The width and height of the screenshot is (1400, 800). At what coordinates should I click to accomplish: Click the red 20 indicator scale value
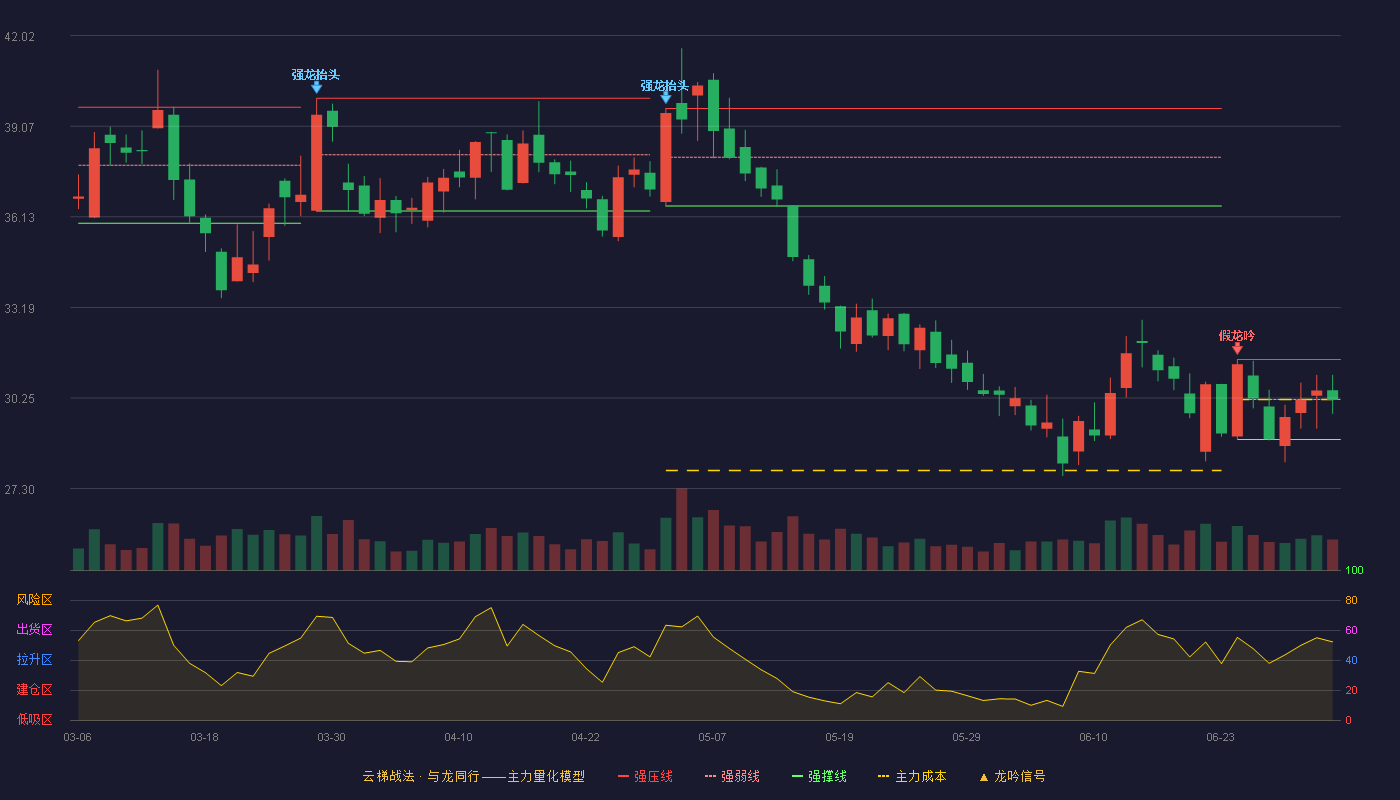pyautogui.click(x=1351, y=690)
